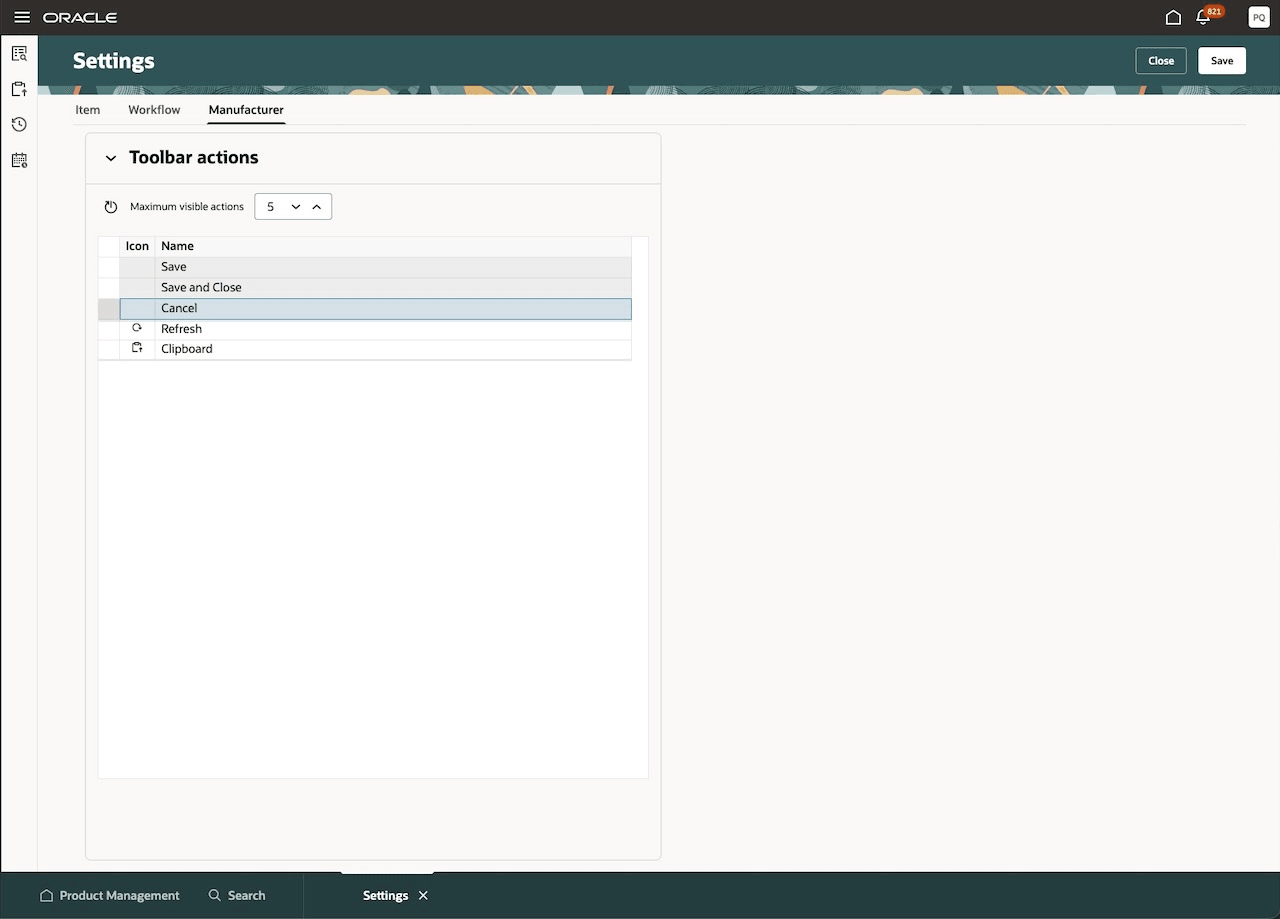The width and height of the screenshot is (1280, 919).
Task: Increase Maximum visible actions value
Action: click(x=317, y=207)
